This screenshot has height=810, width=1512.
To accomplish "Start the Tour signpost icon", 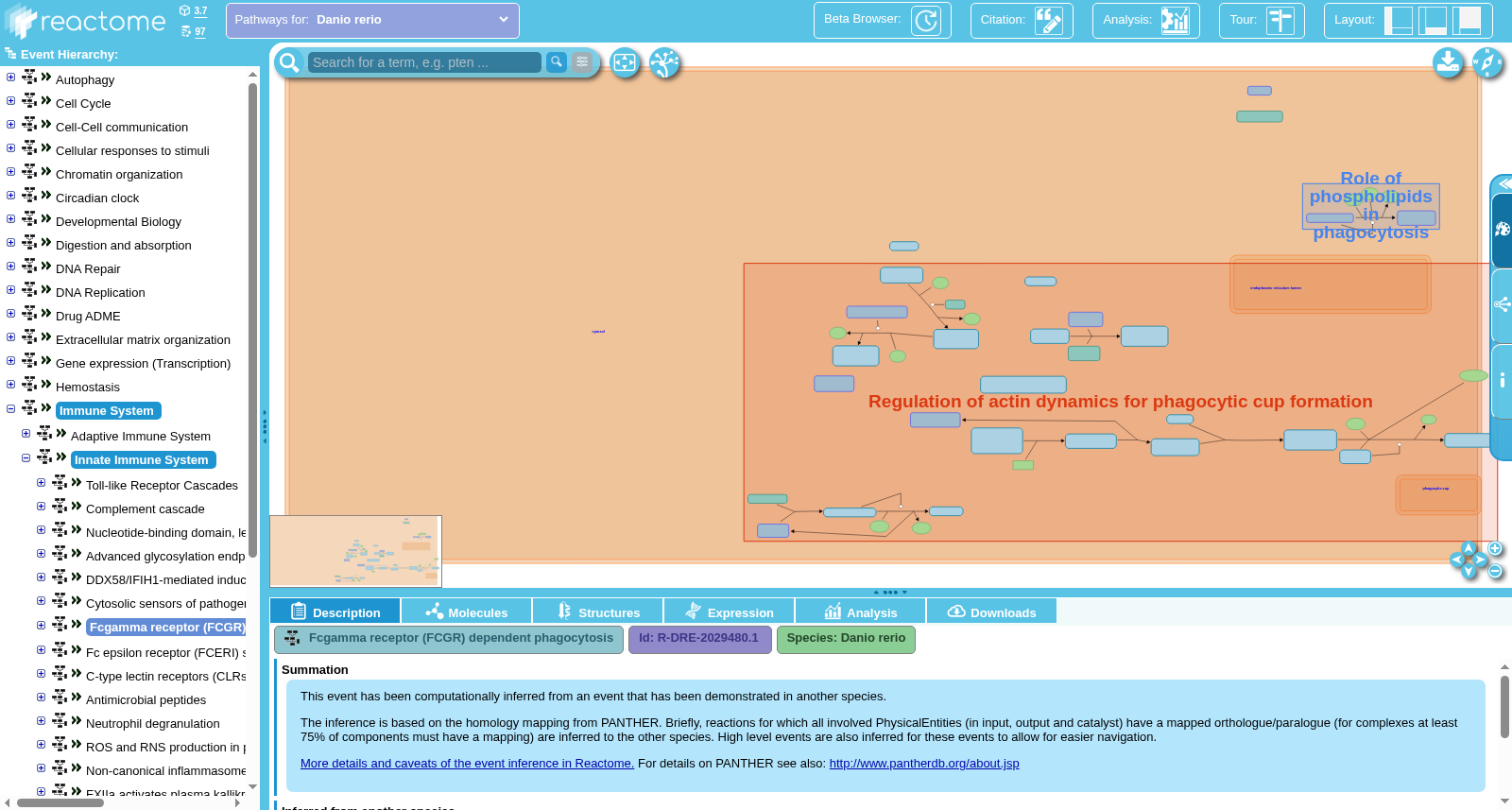I will (1280, 20).
